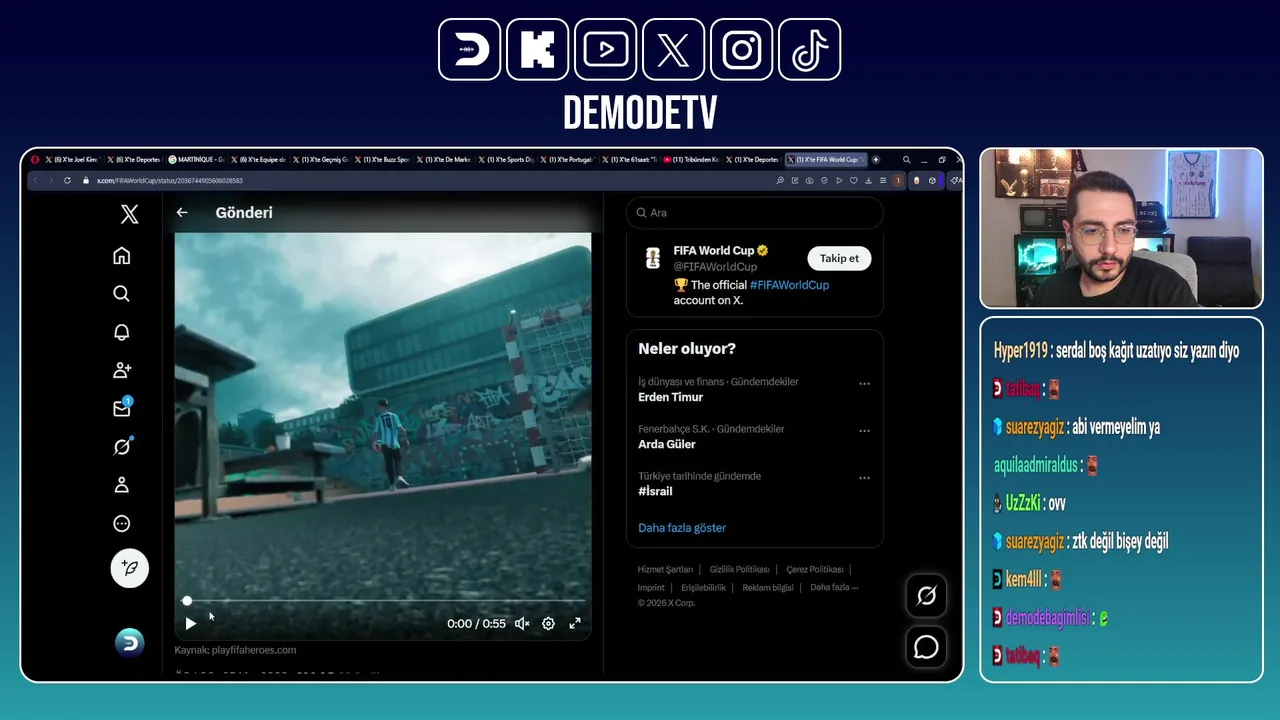Click the video progress bar scrubber

pos(385,601)
